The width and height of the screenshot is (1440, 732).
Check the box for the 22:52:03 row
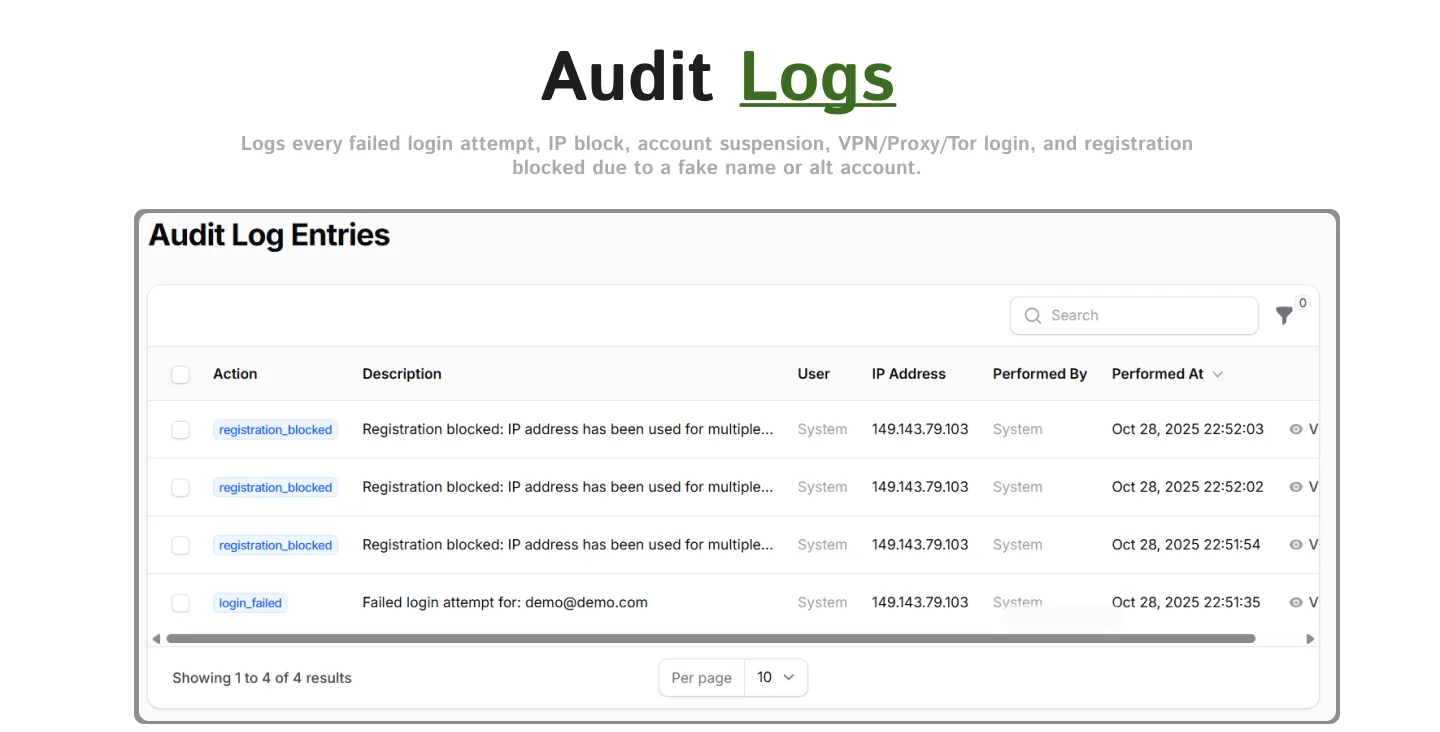tap(180, 430)
